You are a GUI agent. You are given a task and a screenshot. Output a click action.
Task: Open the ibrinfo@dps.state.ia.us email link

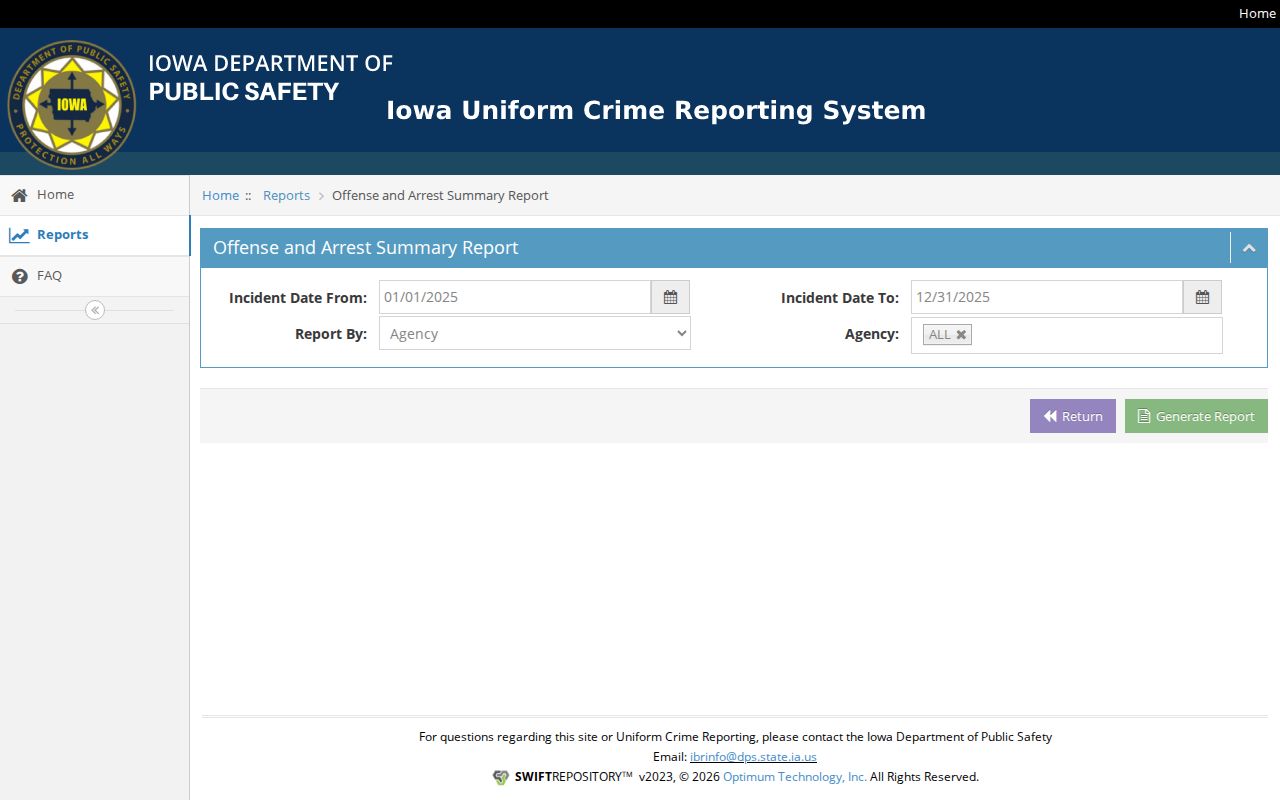tap(753, 757)
